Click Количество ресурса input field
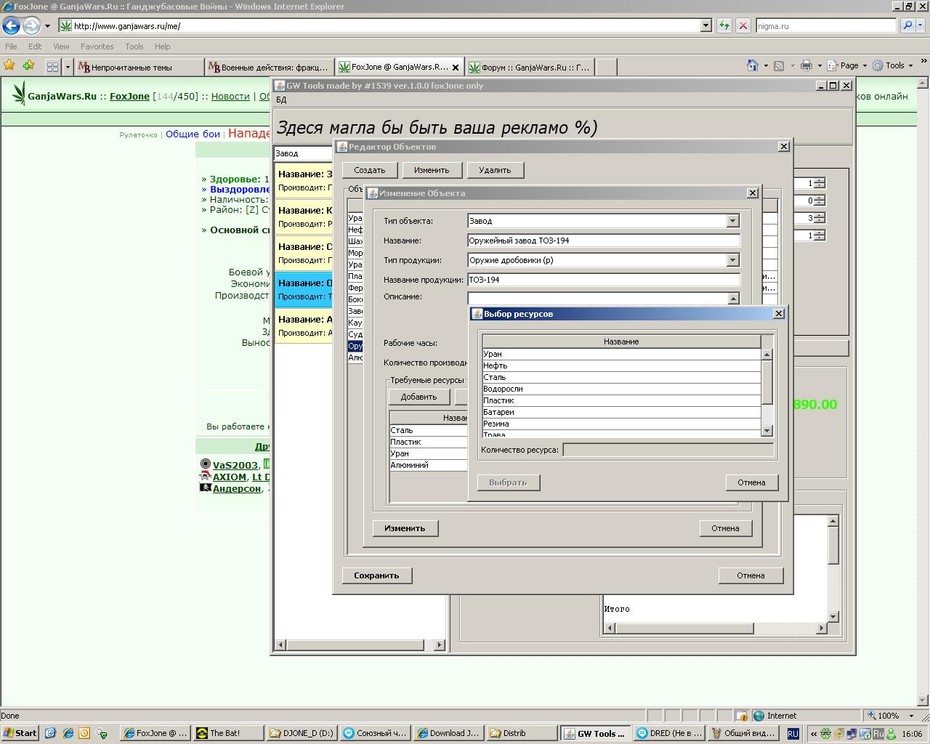Screen dimensions: 930x744 coord(668,450)
